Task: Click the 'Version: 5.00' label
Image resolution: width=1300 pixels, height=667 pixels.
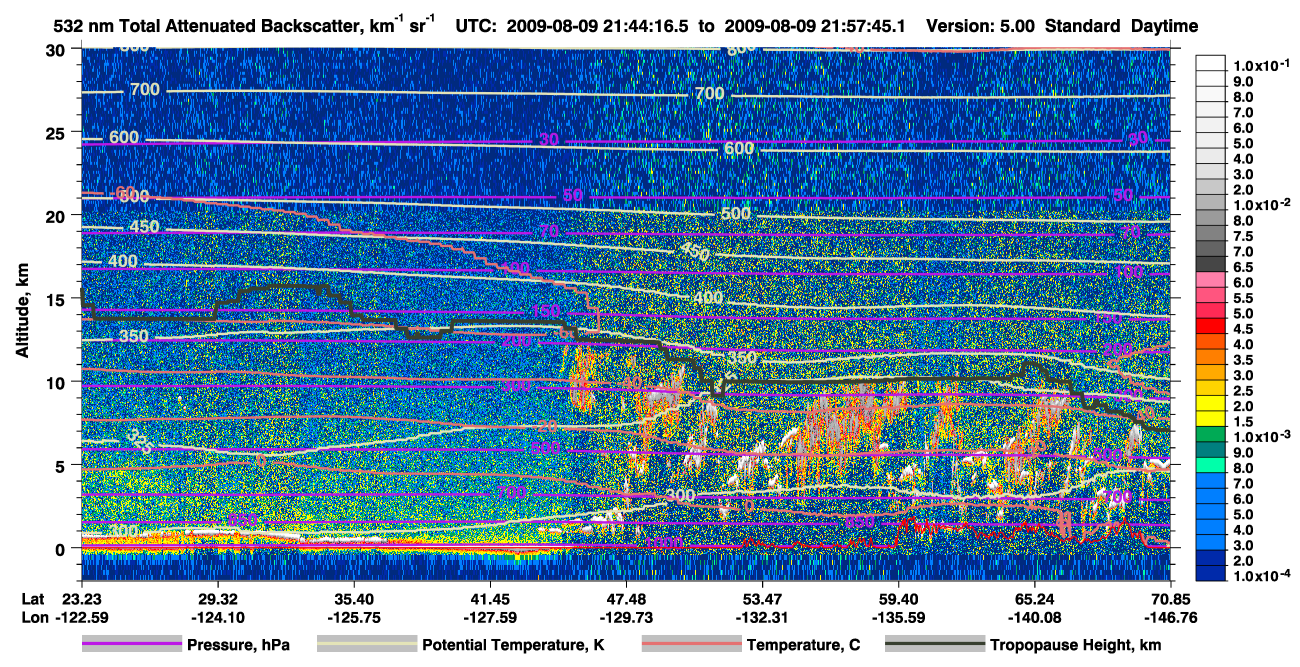Action: (981, 26)
